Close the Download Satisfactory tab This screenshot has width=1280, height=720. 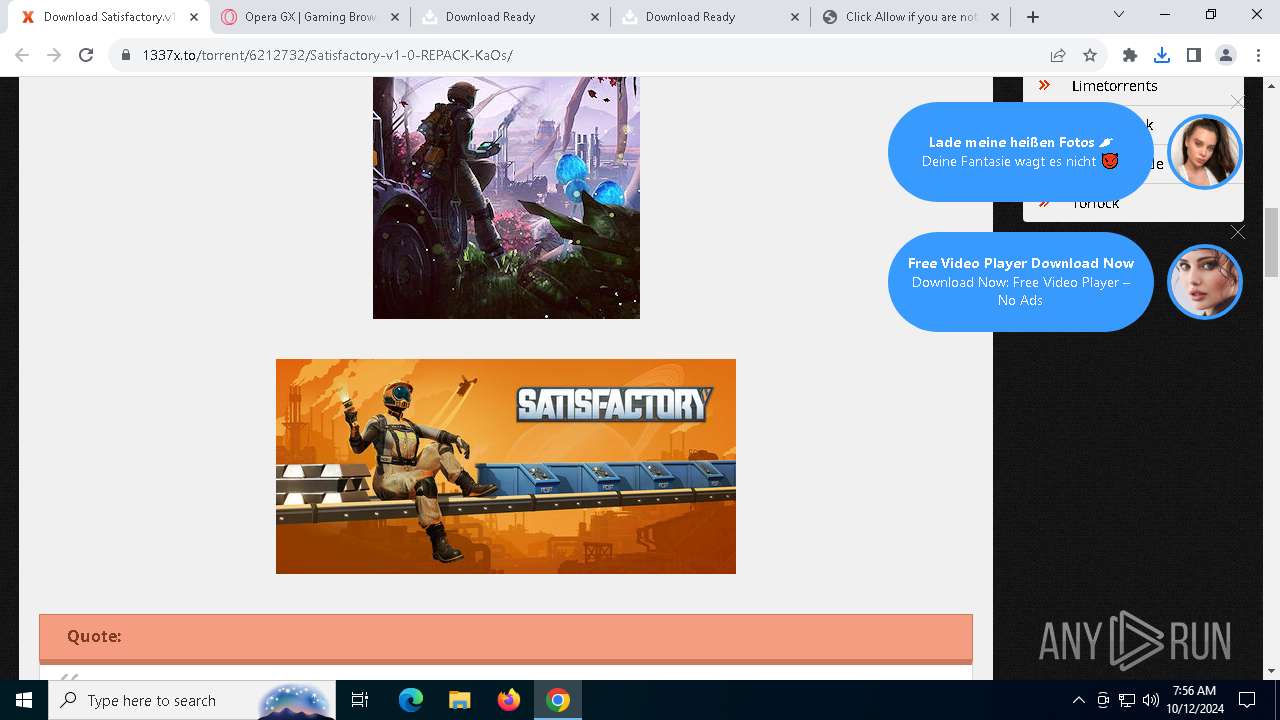[194, 17]
